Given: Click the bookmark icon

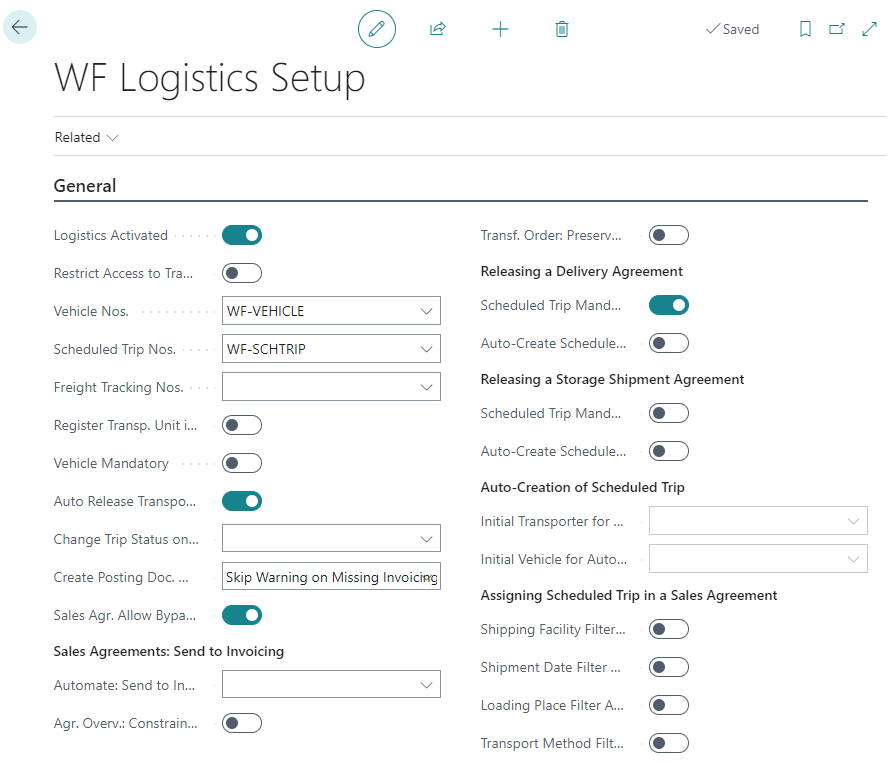Looking at the screenshot, I should point(805,29).
